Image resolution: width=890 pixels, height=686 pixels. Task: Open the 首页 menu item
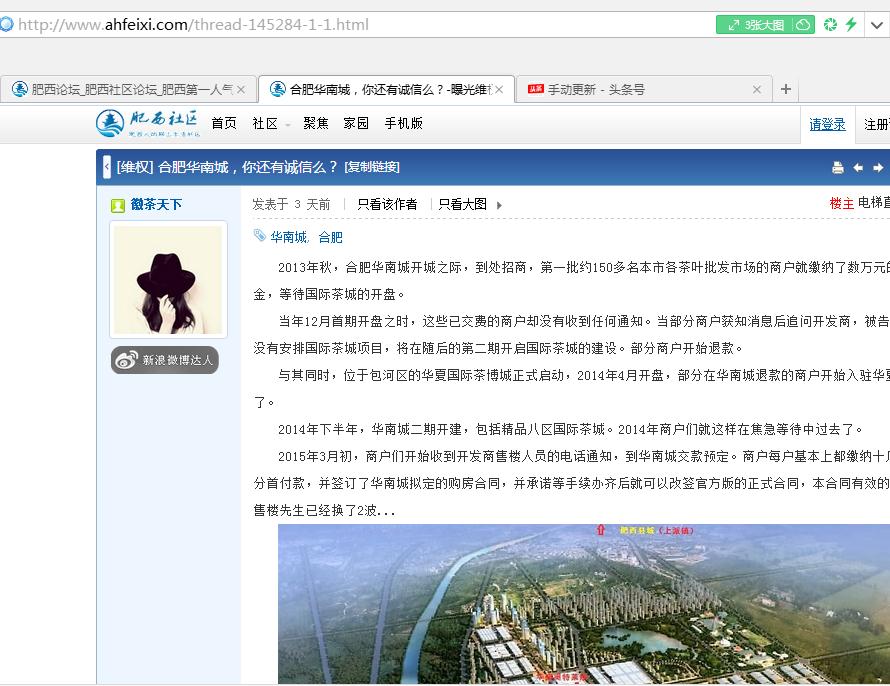(221, 124)
